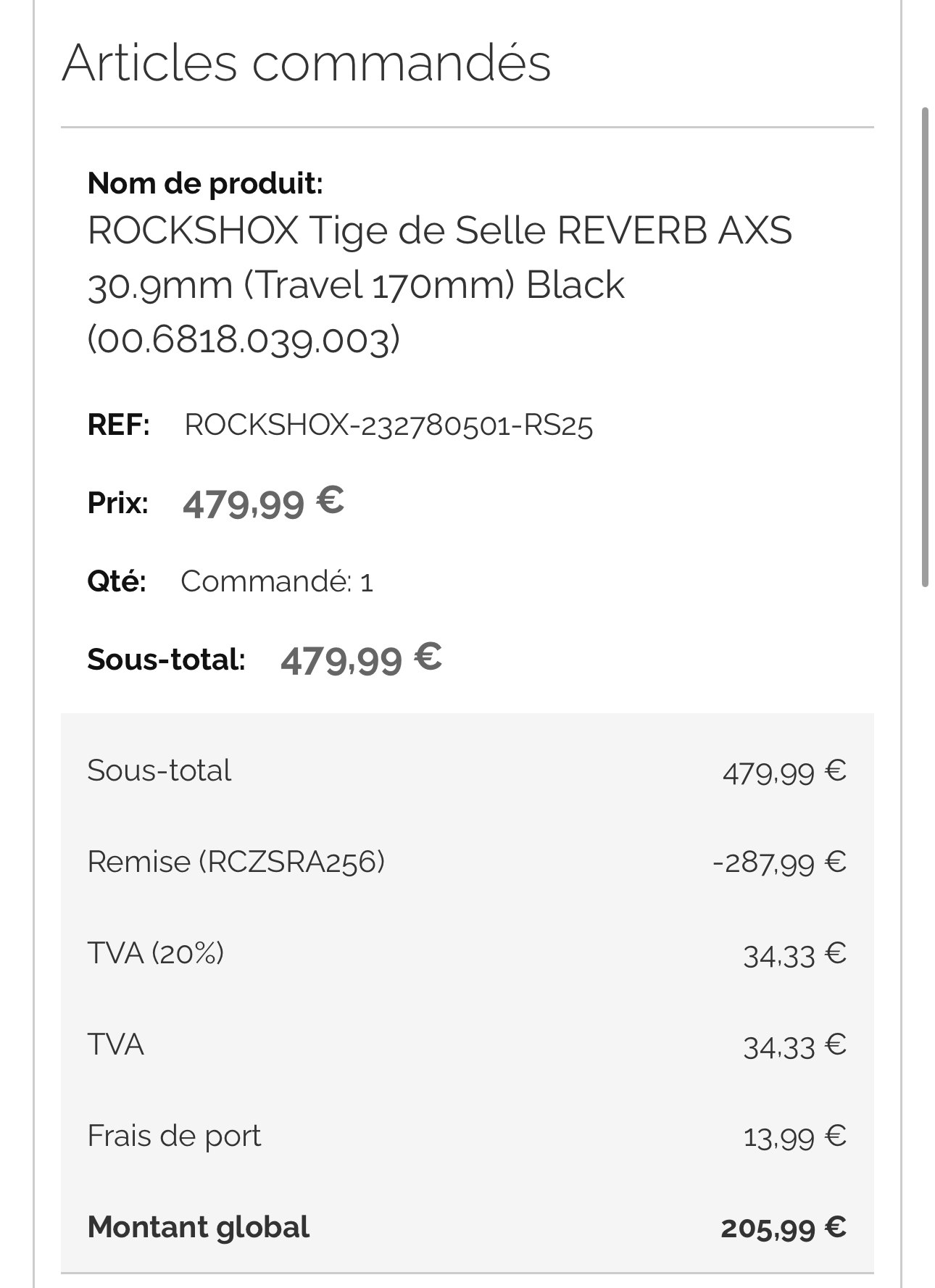Click the 205,99 € total amount

(783, 1228)
